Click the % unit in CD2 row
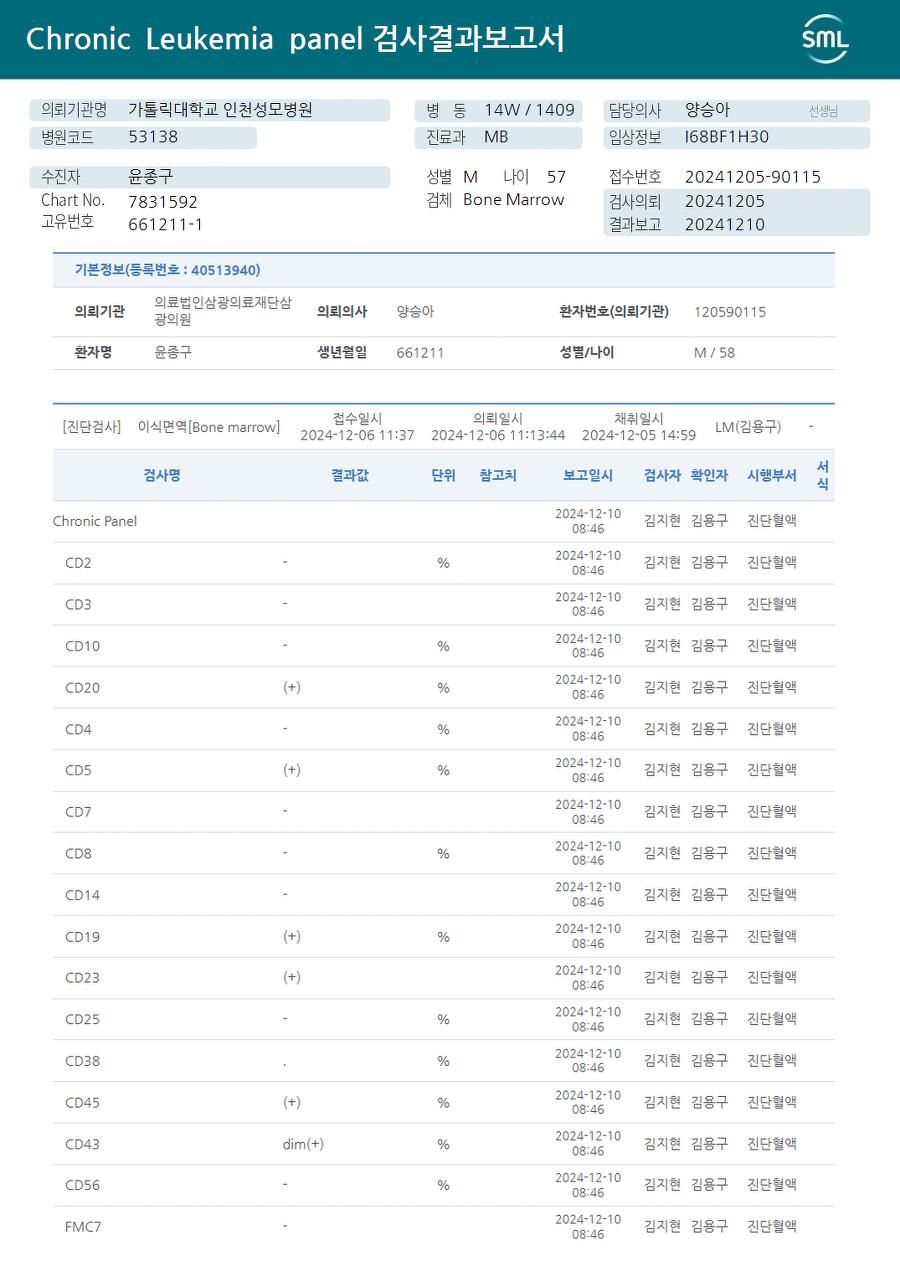The height and width of the screenshot is (1271, 900). [x=443, y=563]
